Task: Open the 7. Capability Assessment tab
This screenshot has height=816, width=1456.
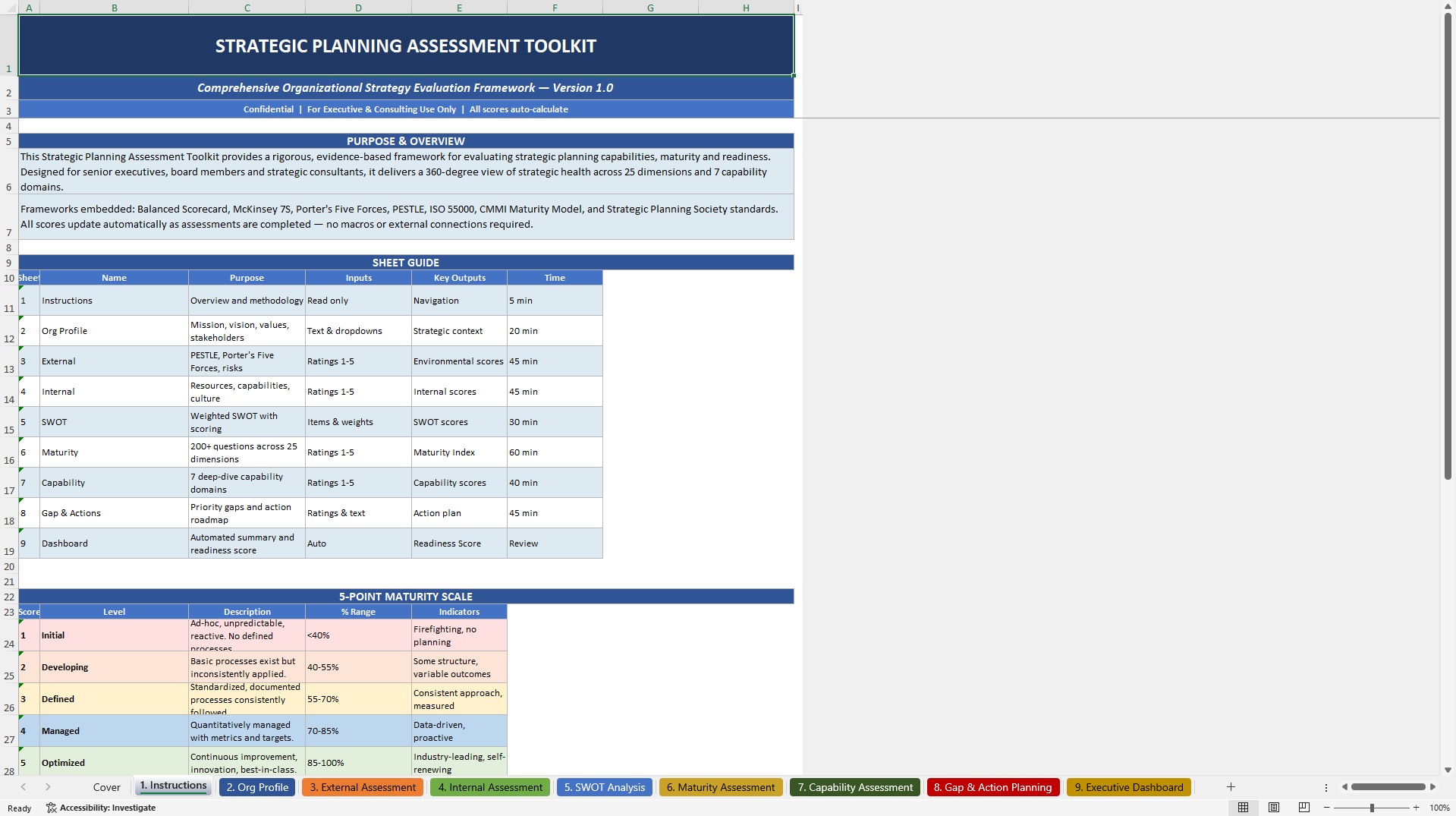Action: 855,787
